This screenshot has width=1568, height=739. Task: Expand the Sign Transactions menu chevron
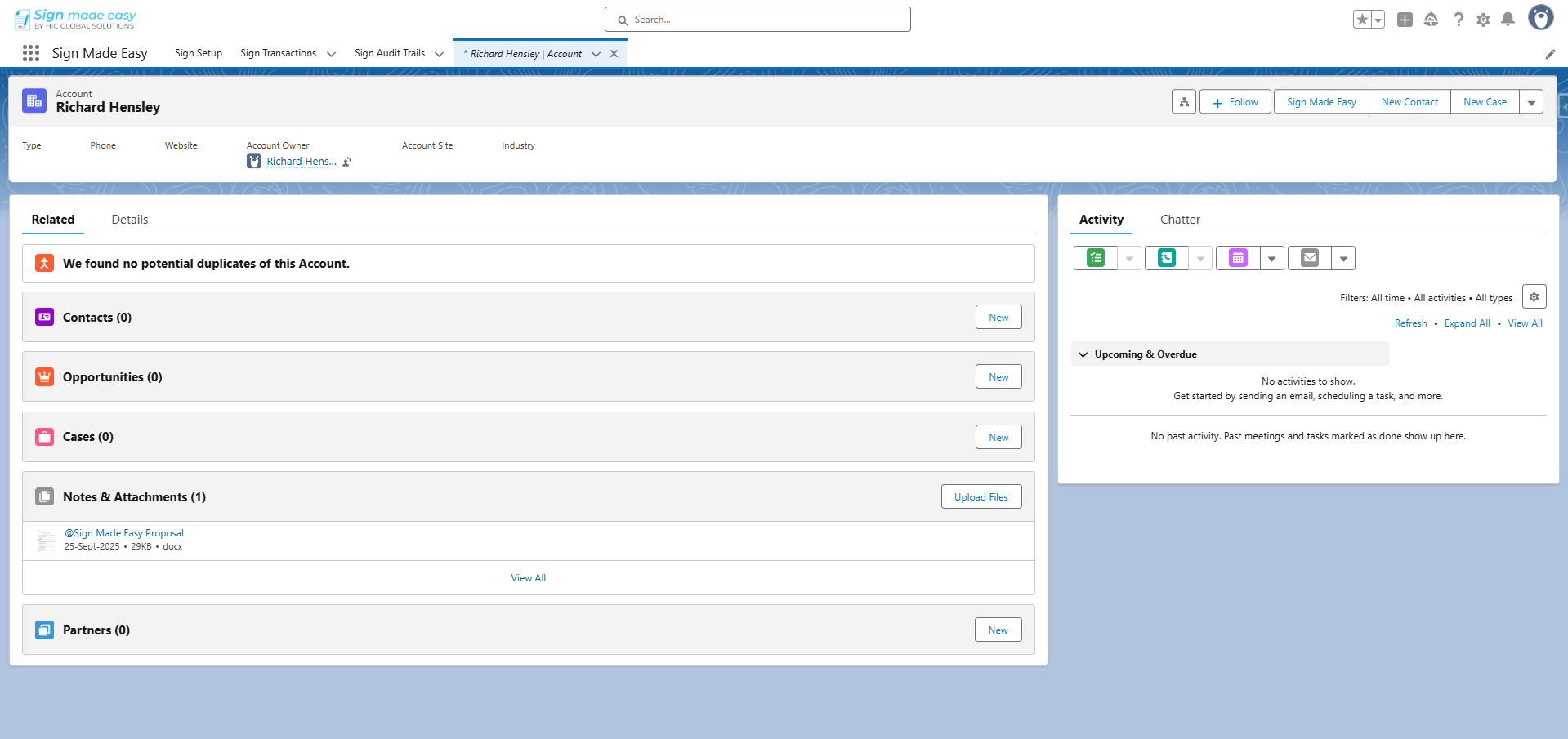pyautogui.click(x=331, y=54)
